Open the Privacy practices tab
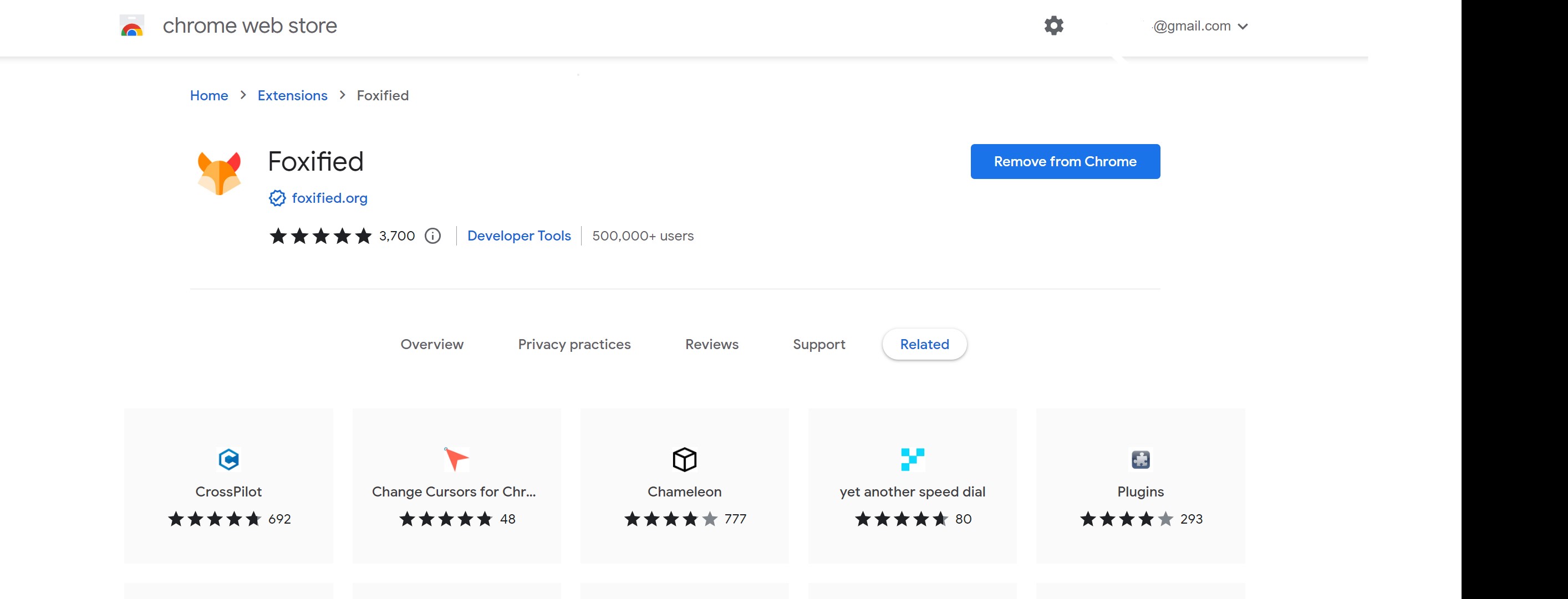This screenshot has width=1568, height=599. point(574,344)
